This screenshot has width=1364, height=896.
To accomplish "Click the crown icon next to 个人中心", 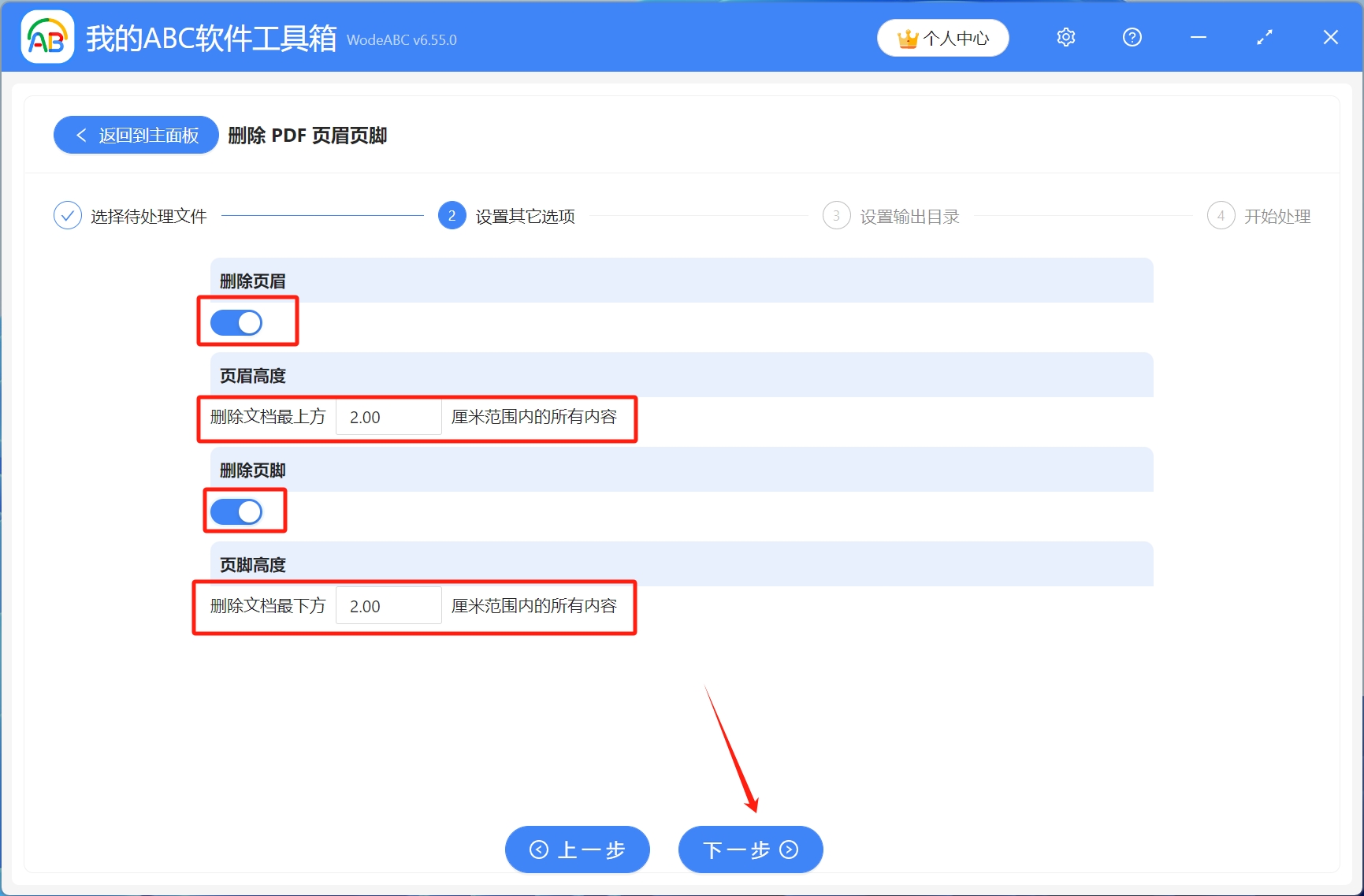I will 906,36.
